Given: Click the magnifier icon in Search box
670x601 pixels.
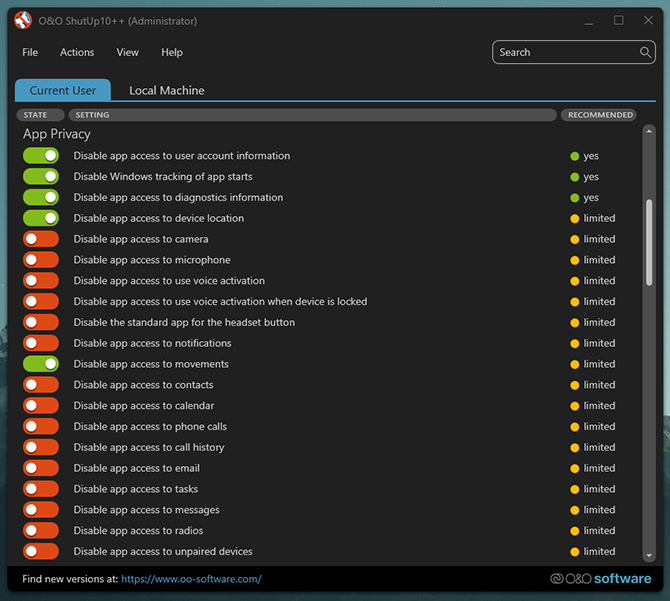Looking at the screenshot, I should click(x=645, y=52).
